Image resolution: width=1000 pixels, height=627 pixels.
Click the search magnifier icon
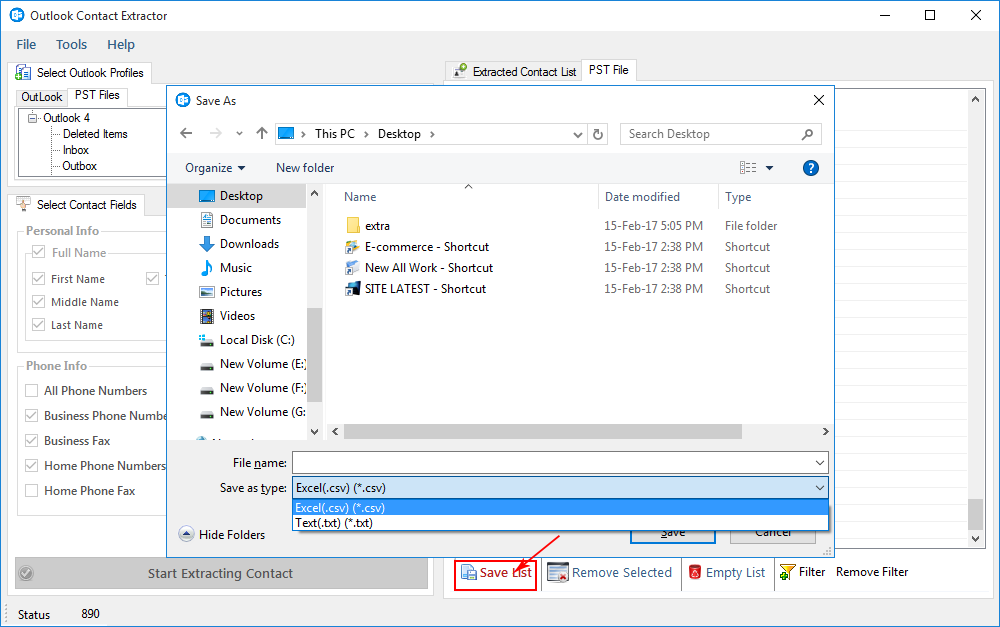[x=807, y=134]
